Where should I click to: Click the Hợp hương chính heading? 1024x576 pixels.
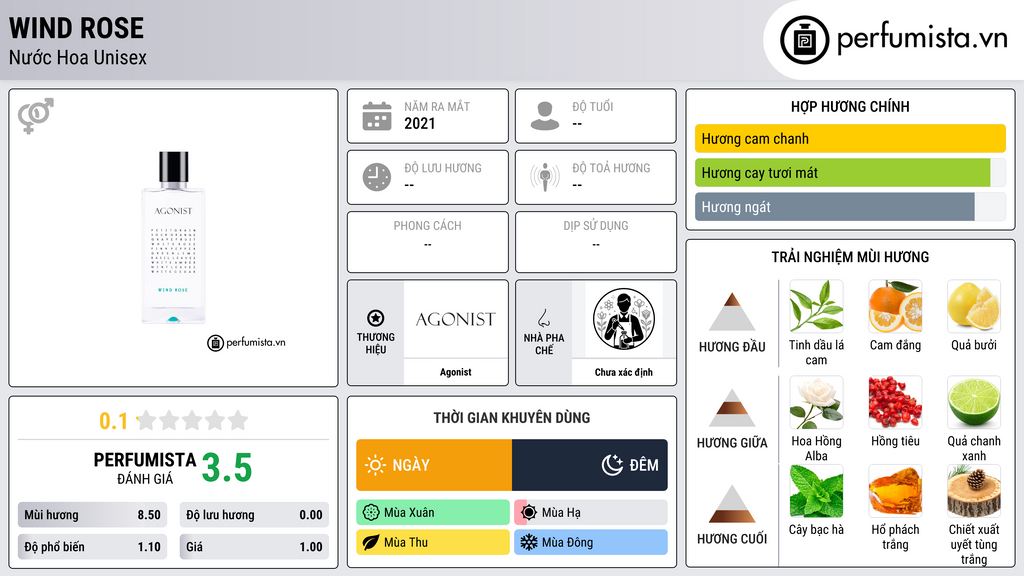click(x=850, y=106)
